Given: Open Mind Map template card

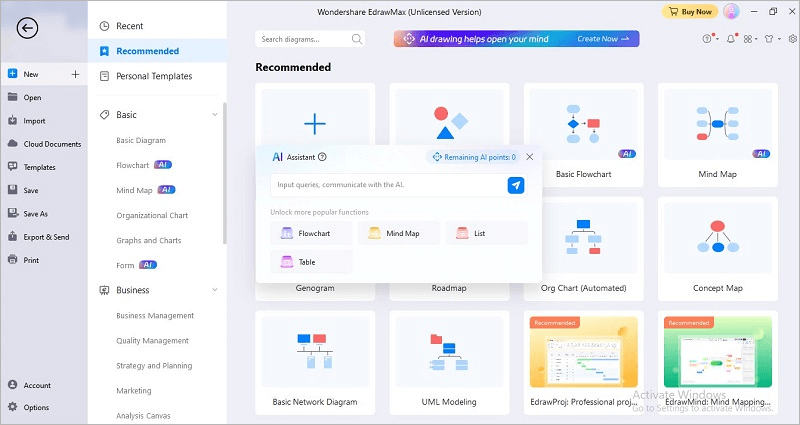Looking at the screenshot, I should pyautogui.click(x=717, y=135).
